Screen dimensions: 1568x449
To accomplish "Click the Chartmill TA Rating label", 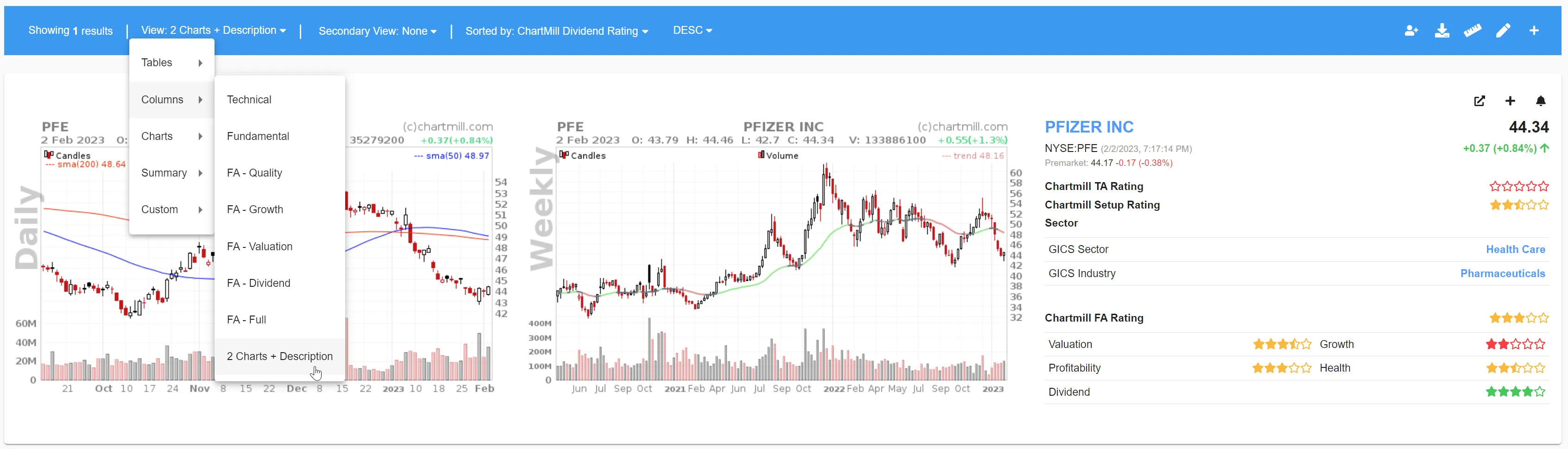I will pos(1094,187).
